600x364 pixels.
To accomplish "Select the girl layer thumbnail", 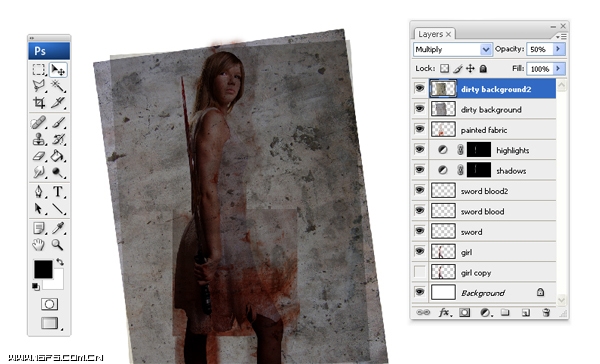I will coord(443,251).
